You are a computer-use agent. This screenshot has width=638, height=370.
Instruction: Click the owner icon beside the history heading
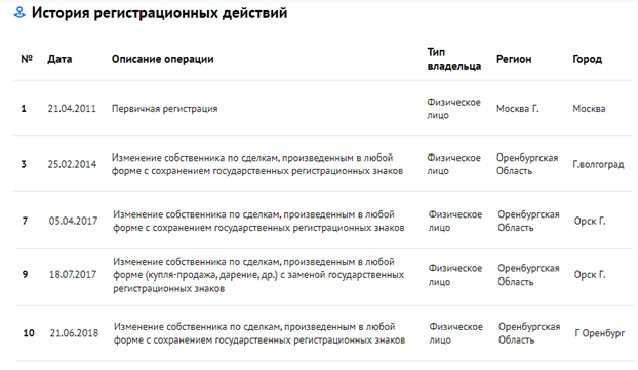[x=19, y=13]
